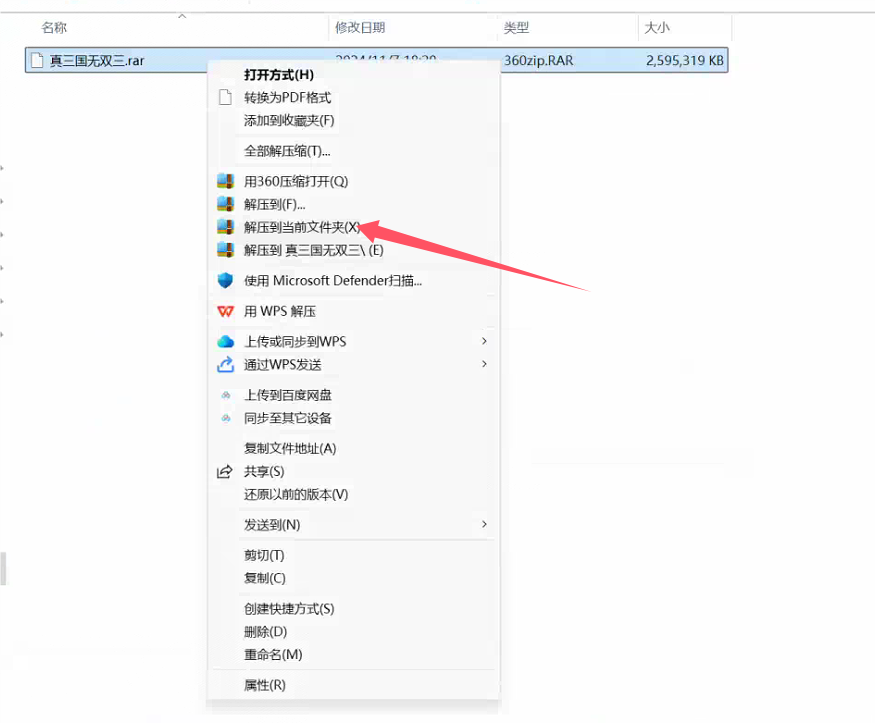Screen dimensions: 875x723
Task: Click the document icon beside 转换为PDF格式
Action: [x=225, y=98]
